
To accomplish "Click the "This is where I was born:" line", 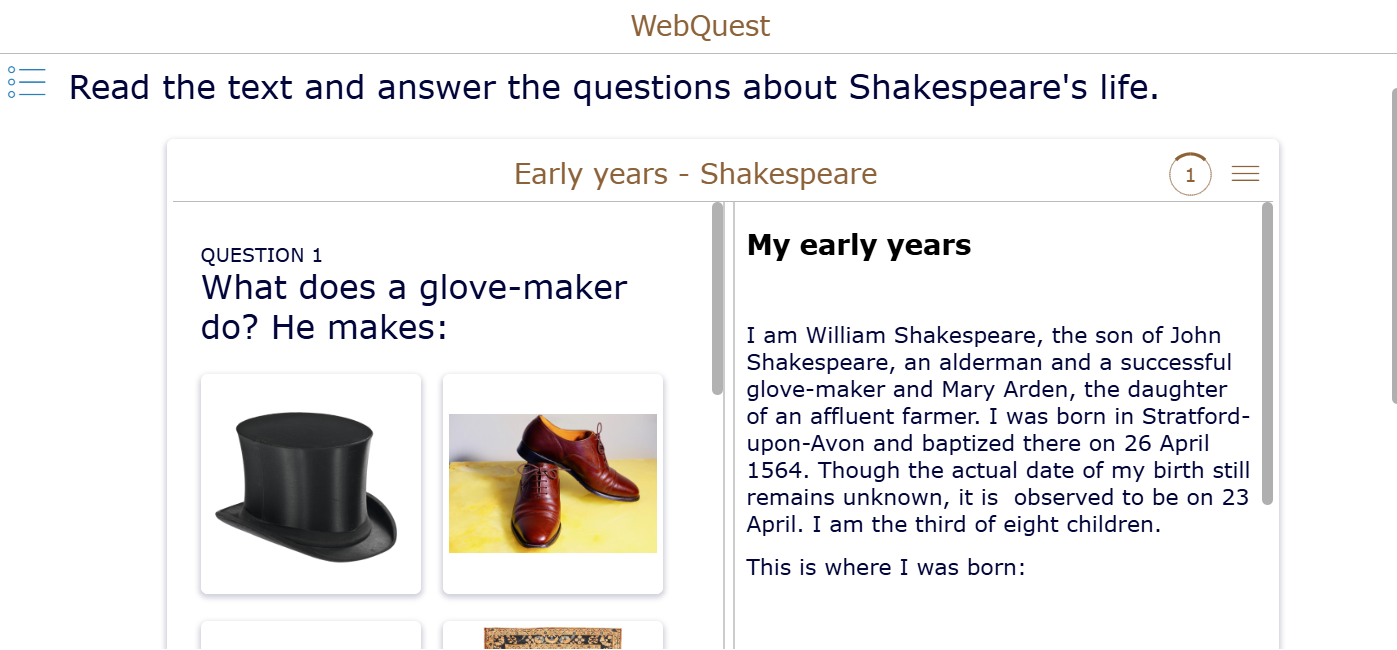I will (886, 568).
